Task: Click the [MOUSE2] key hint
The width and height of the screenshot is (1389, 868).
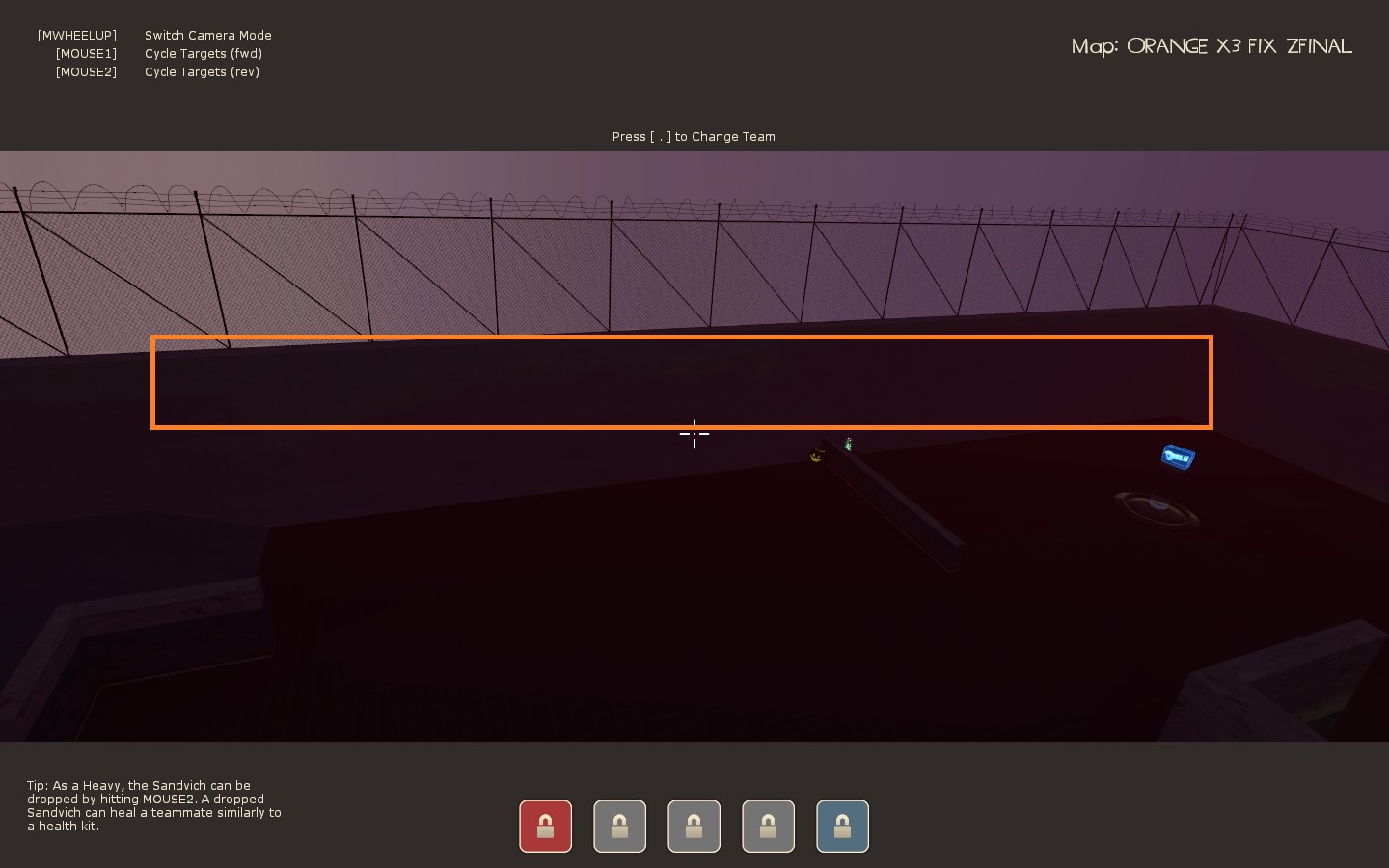Action: (86, 72)
